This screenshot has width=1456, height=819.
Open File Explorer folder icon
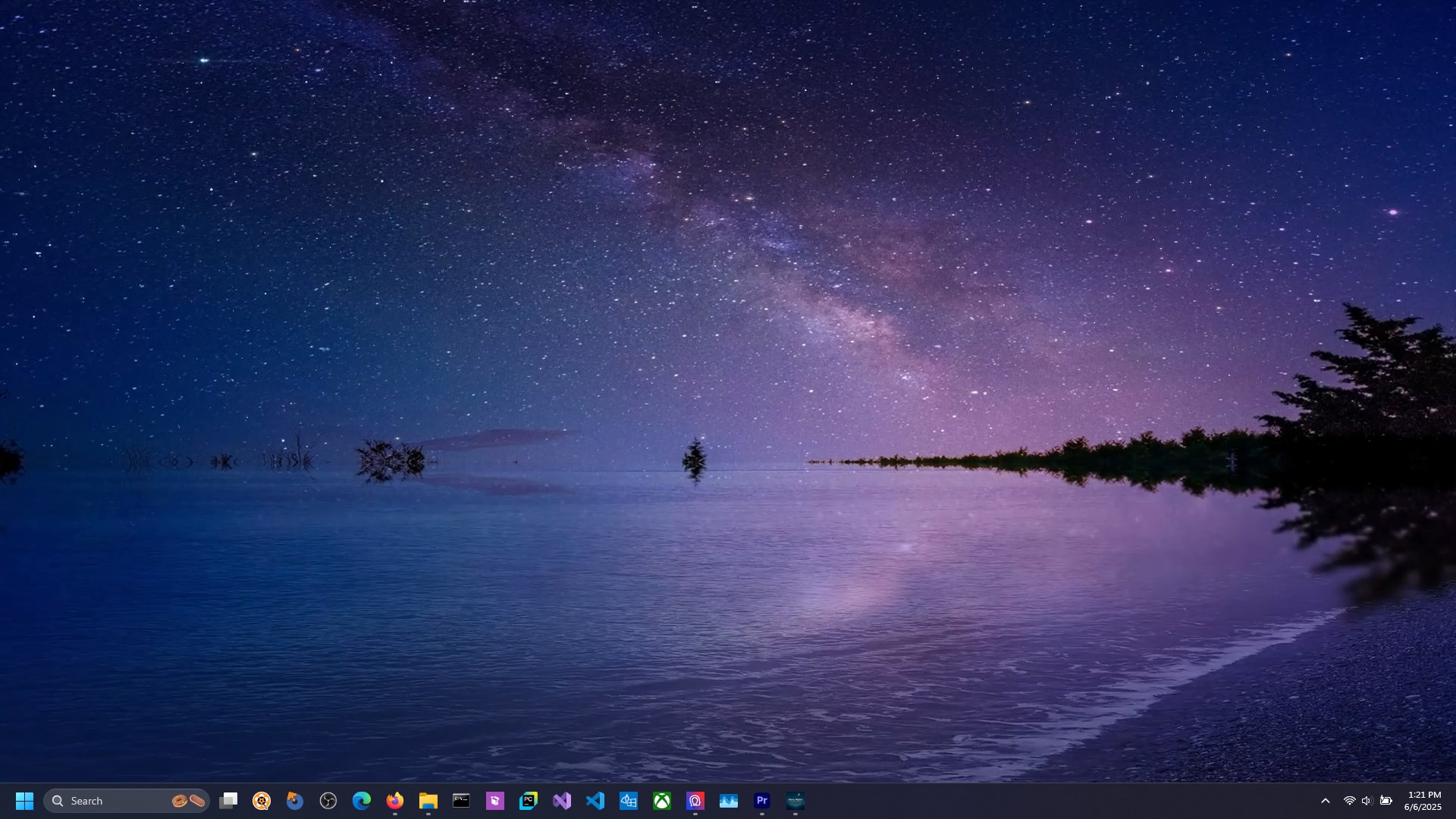[x=428, y=801]
